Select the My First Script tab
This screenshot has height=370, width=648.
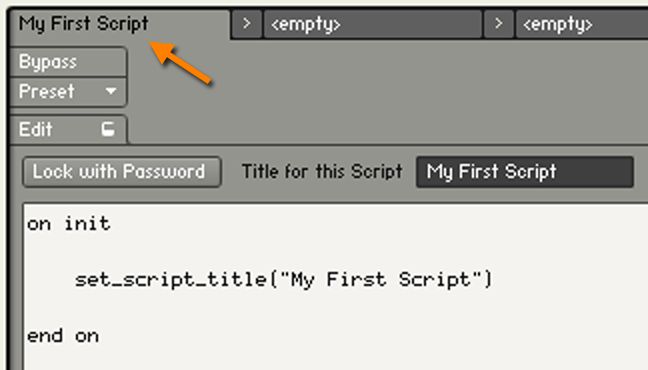(120, 24)
